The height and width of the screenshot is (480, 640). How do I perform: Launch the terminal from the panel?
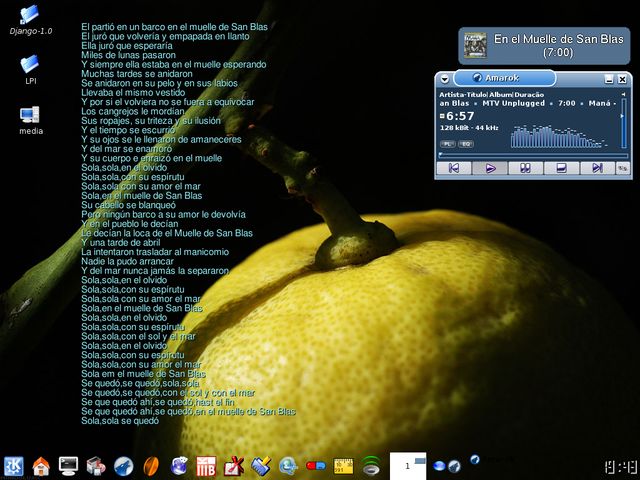[68, 466]
